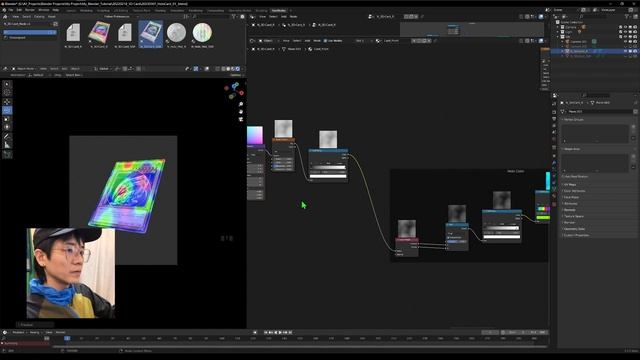Expand the Shape Keys panel
Screen dimensions: 640x360
tap(572, 149)
